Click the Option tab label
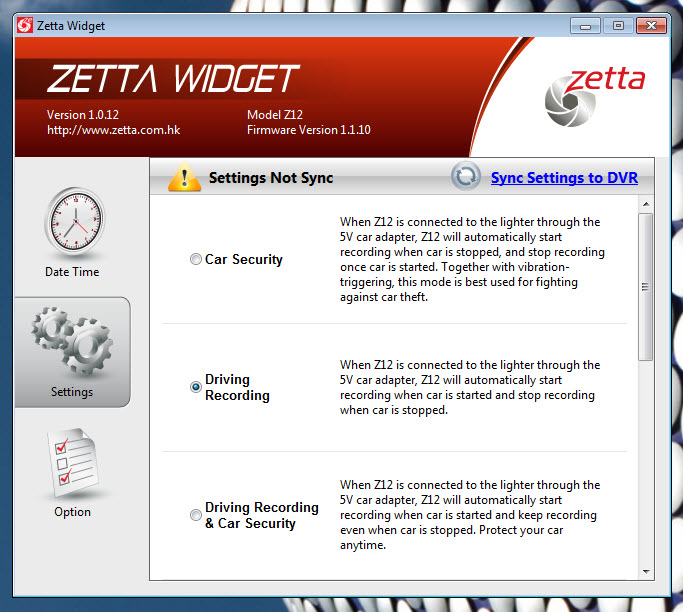This screenshot has height=612, width=683. [72, 512]
